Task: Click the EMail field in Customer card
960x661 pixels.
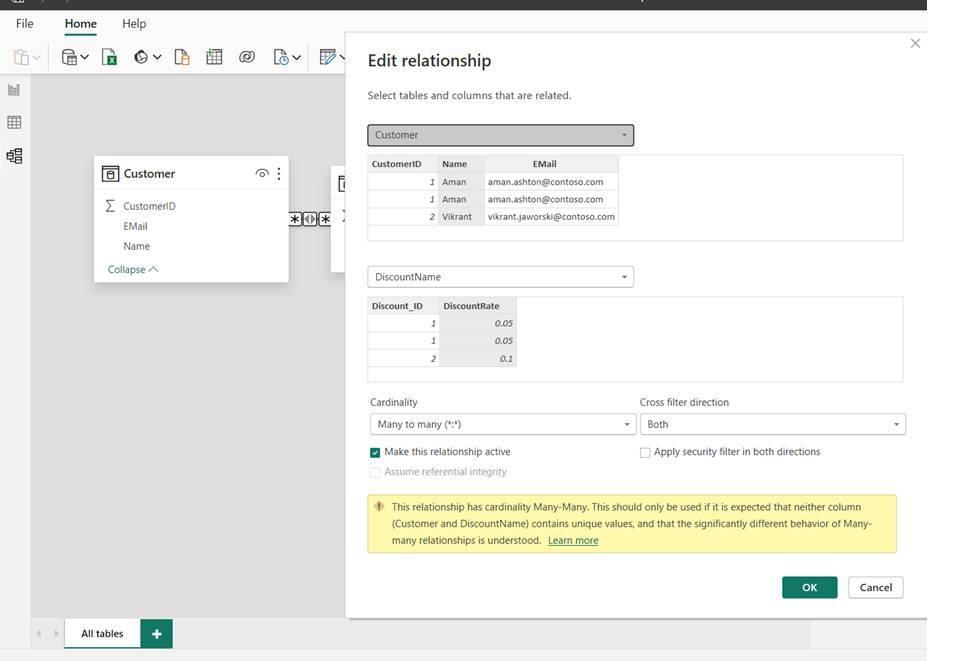Action: pyautogui.click(x=135, y=226)
